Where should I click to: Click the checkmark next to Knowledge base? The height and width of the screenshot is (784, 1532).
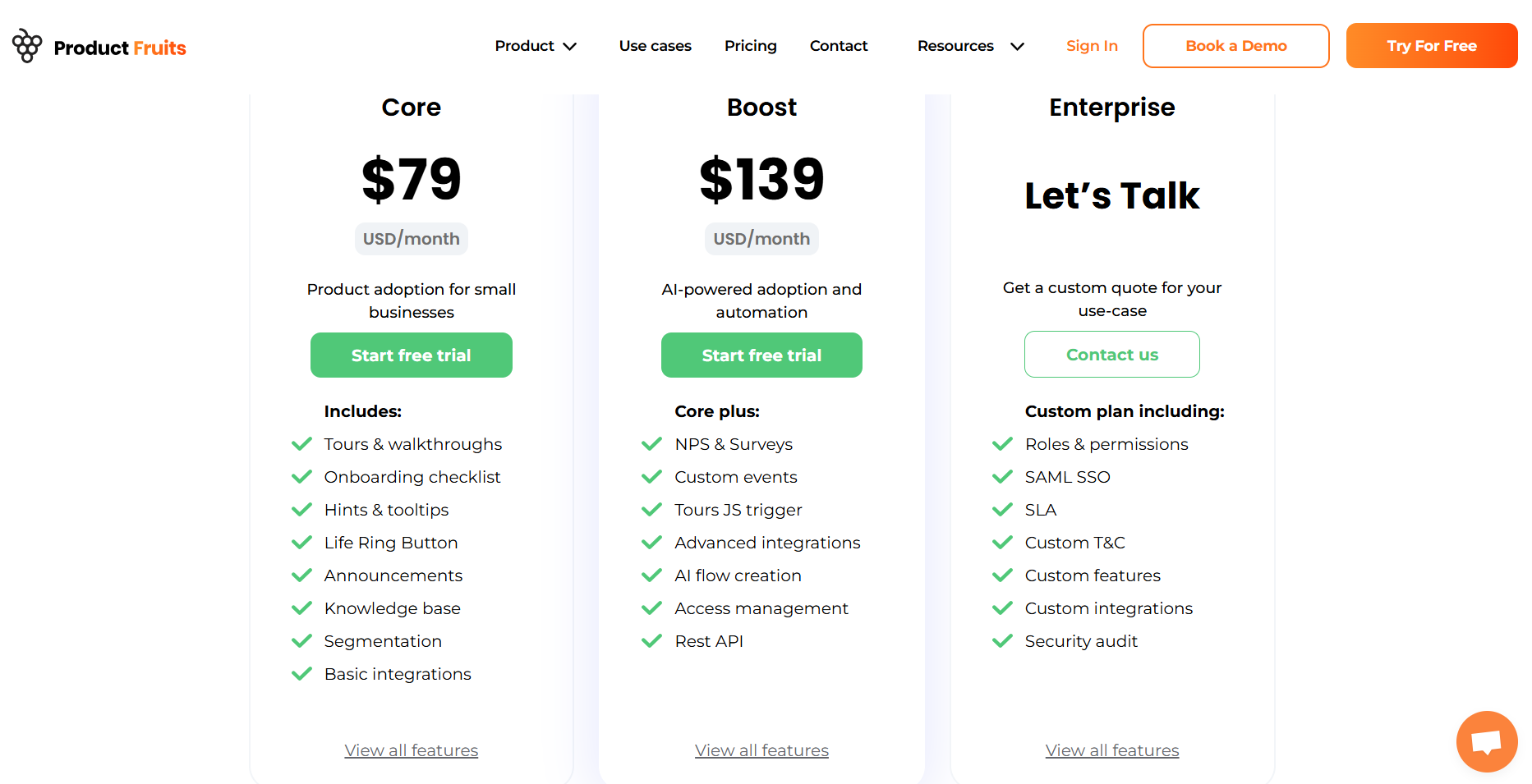(x=302, y=608)
